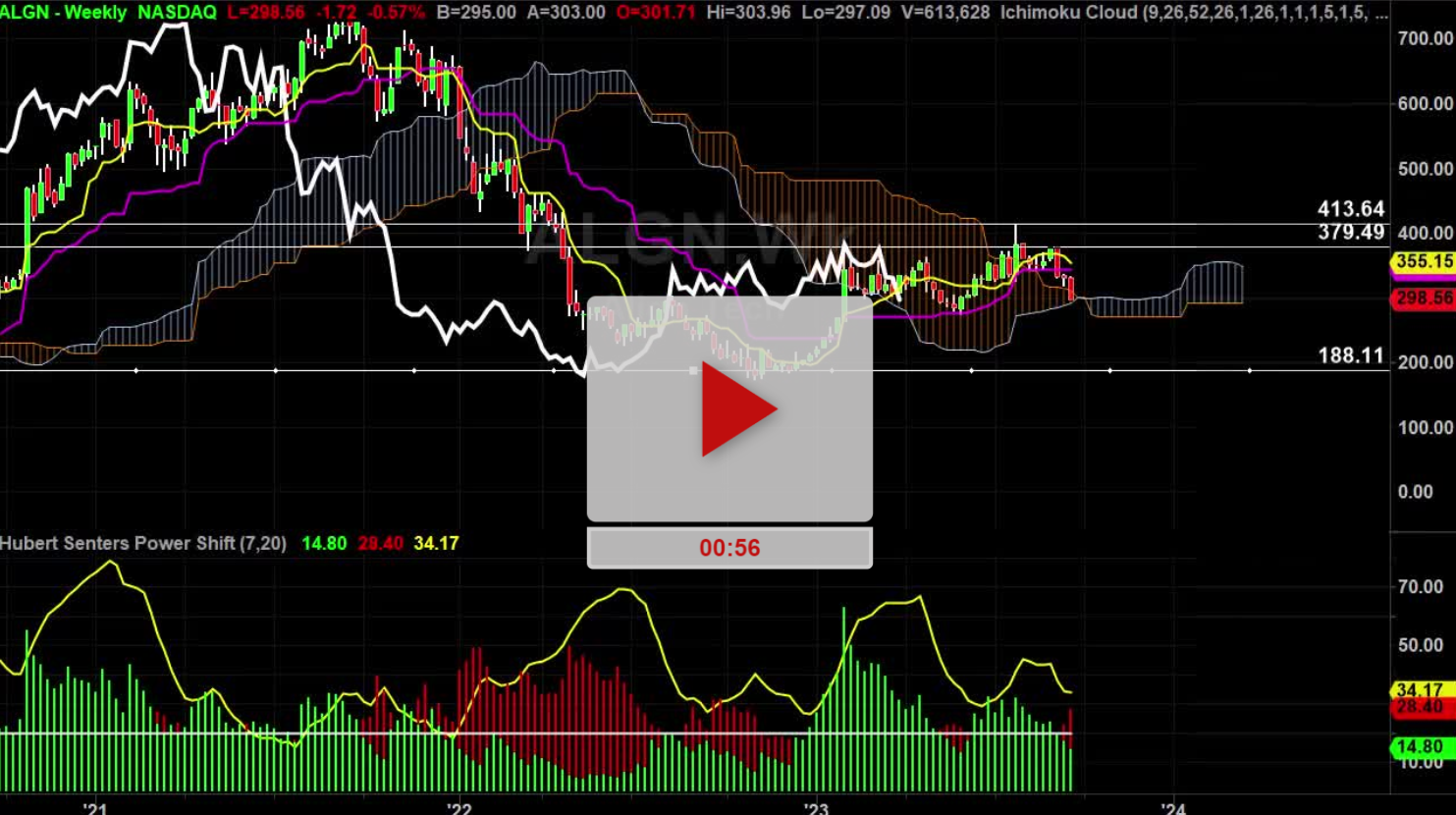Screen dimensions: 1456x815
Task: Click the green indicator value 14.80 in header
Action: pyautogui.click(x=324, y=543)
